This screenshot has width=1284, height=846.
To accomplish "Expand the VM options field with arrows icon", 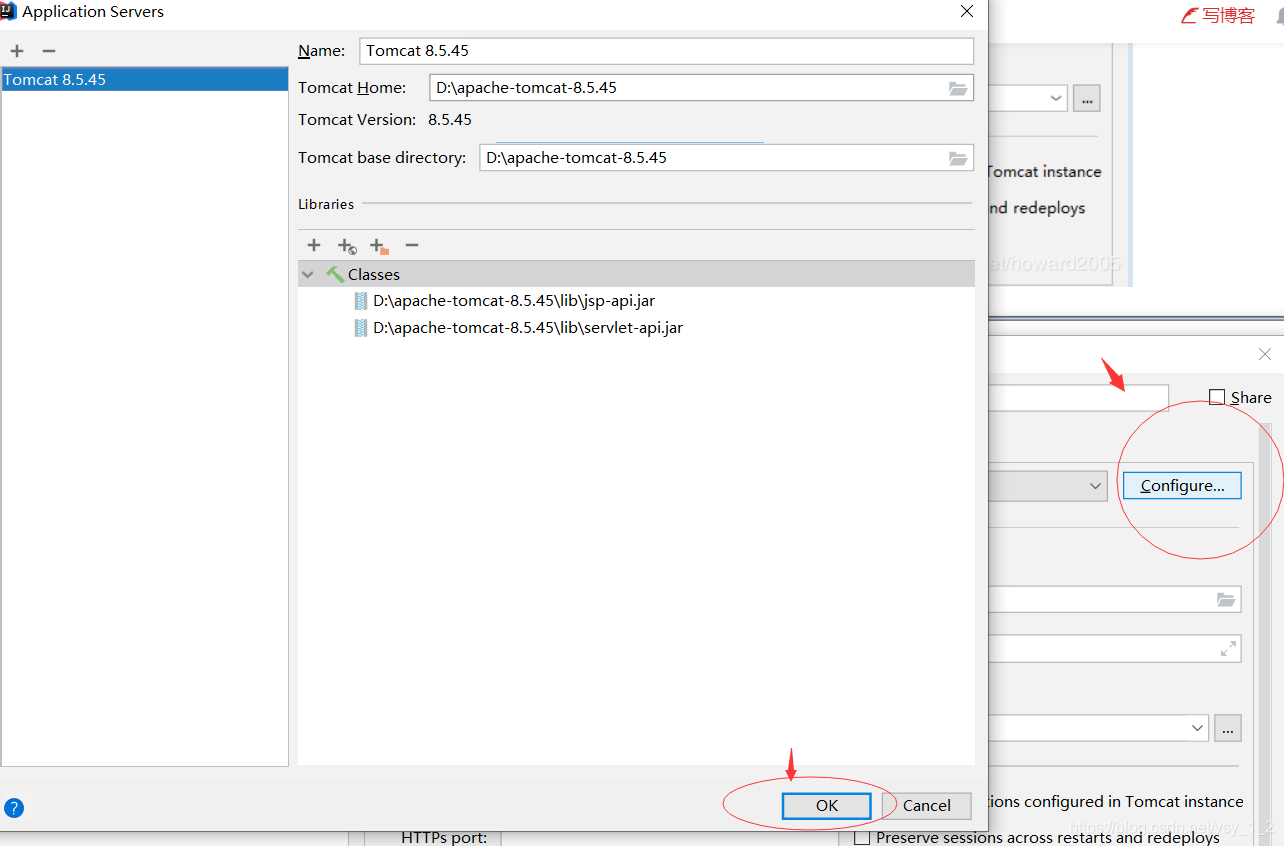I will 1228,649.
